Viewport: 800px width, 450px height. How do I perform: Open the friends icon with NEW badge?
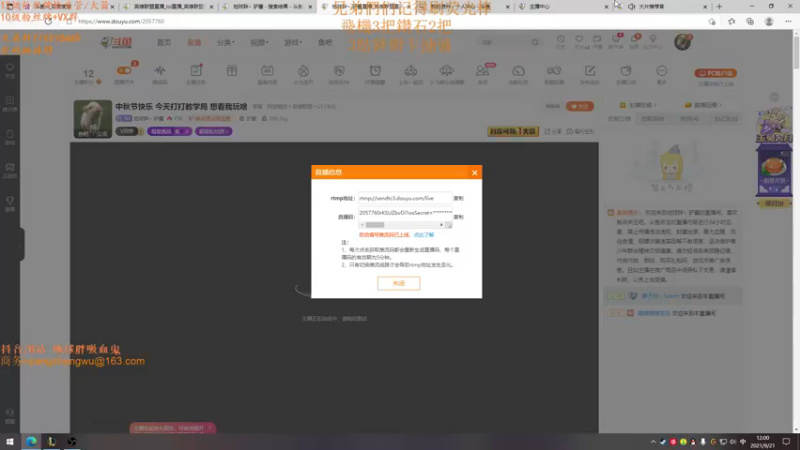point(482,71)
